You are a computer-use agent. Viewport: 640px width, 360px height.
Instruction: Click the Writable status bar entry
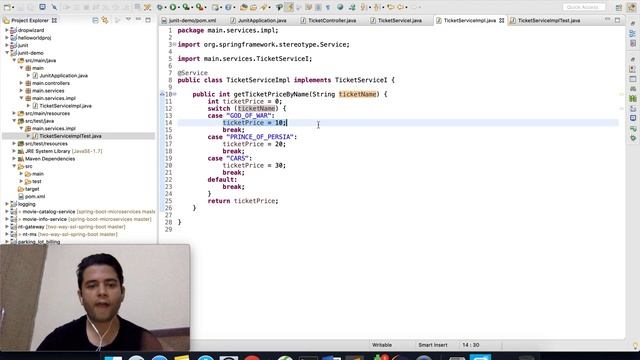[382, 345]
